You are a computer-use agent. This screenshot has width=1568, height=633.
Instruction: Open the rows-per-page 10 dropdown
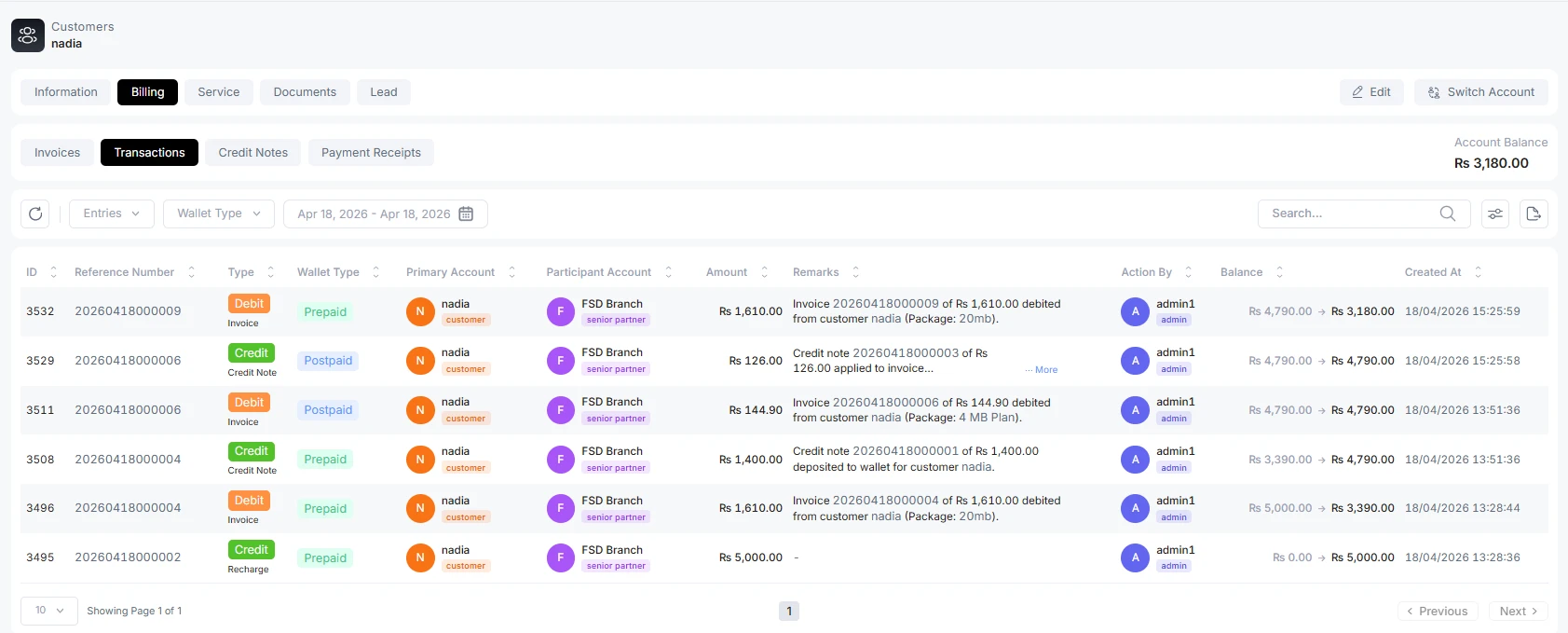point(49,611)
